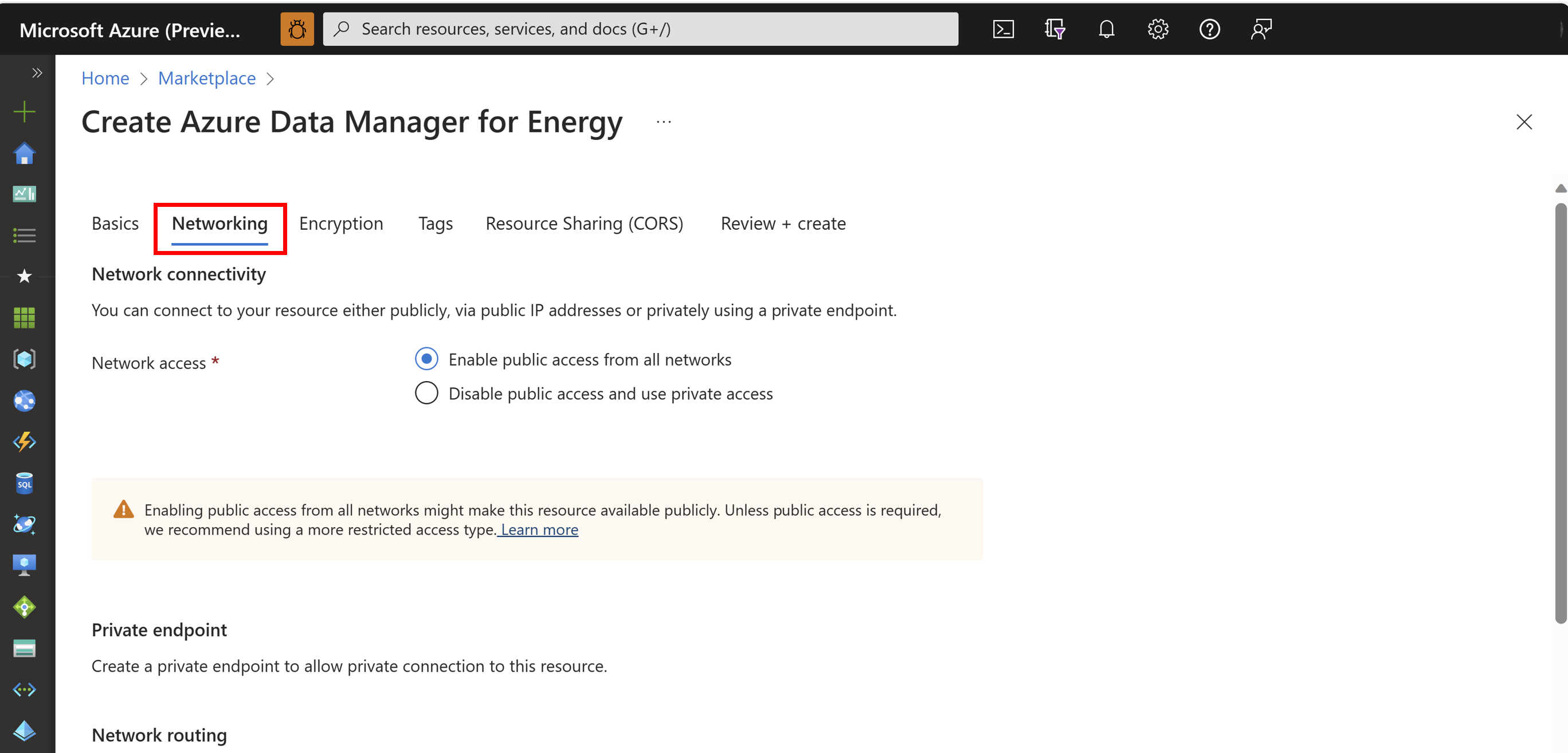1568x753 pixels.
Task: Open Virtual machines from the sidebar
Action: pos(24,564)
